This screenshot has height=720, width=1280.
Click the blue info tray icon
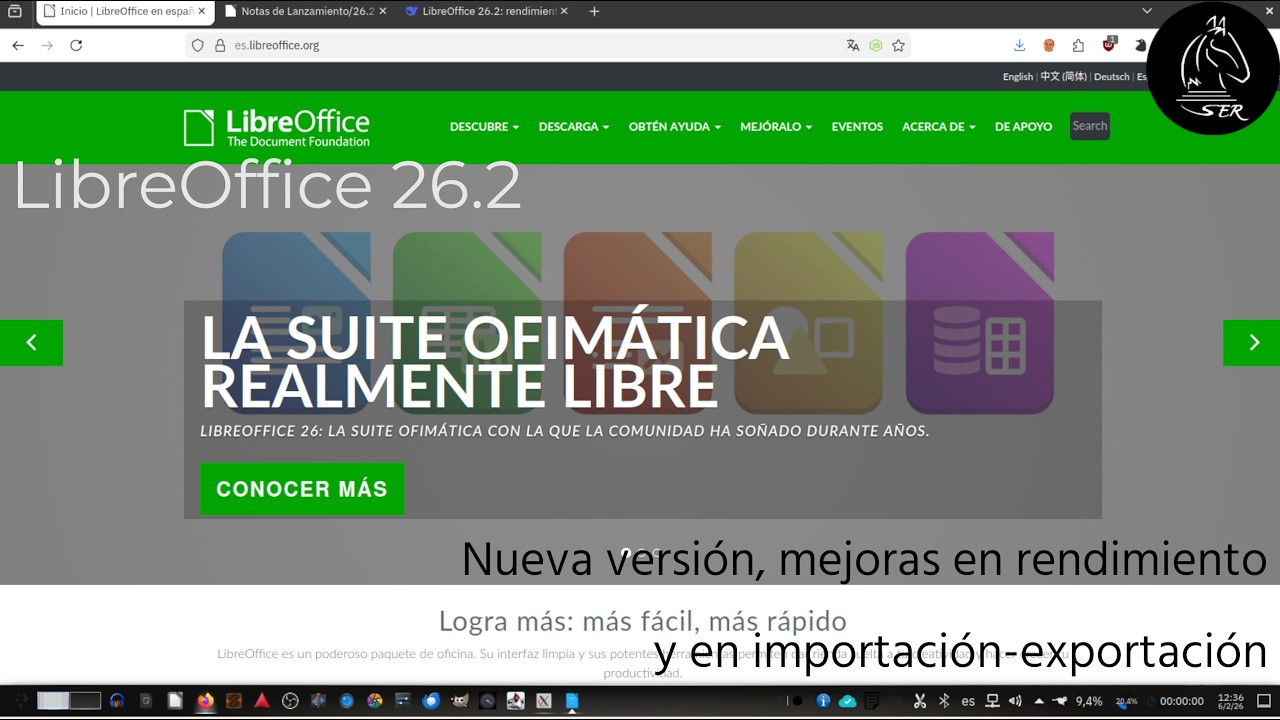point(823,701)
